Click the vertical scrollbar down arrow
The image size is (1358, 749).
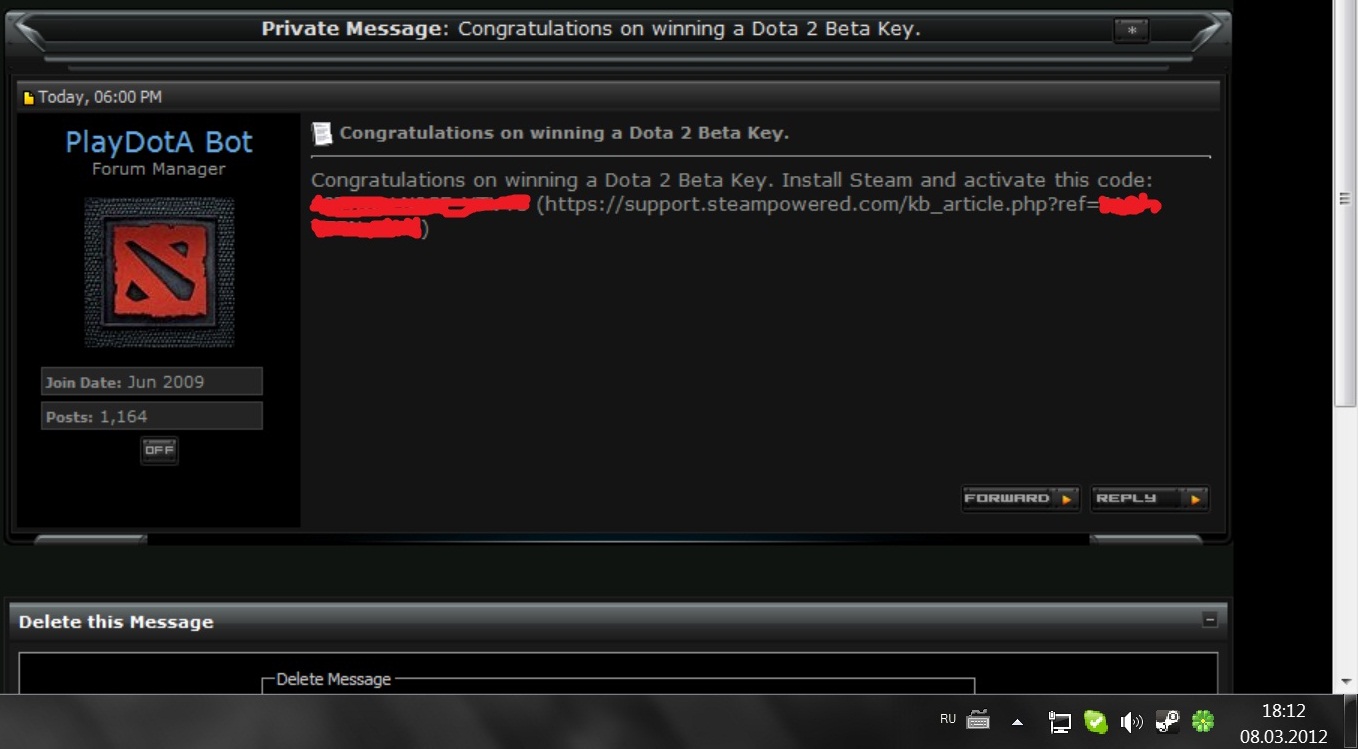pyautogui.click(x=1346, y=682)
